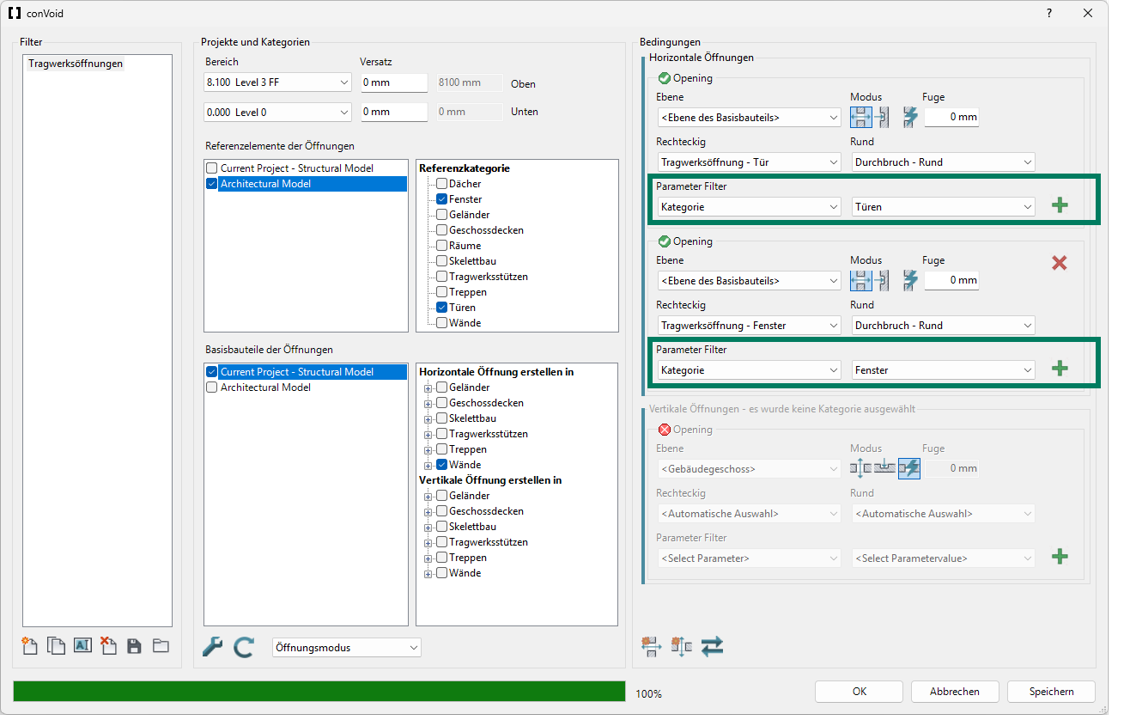Click Fuge field in the Tür opening group

click(952, 117)
